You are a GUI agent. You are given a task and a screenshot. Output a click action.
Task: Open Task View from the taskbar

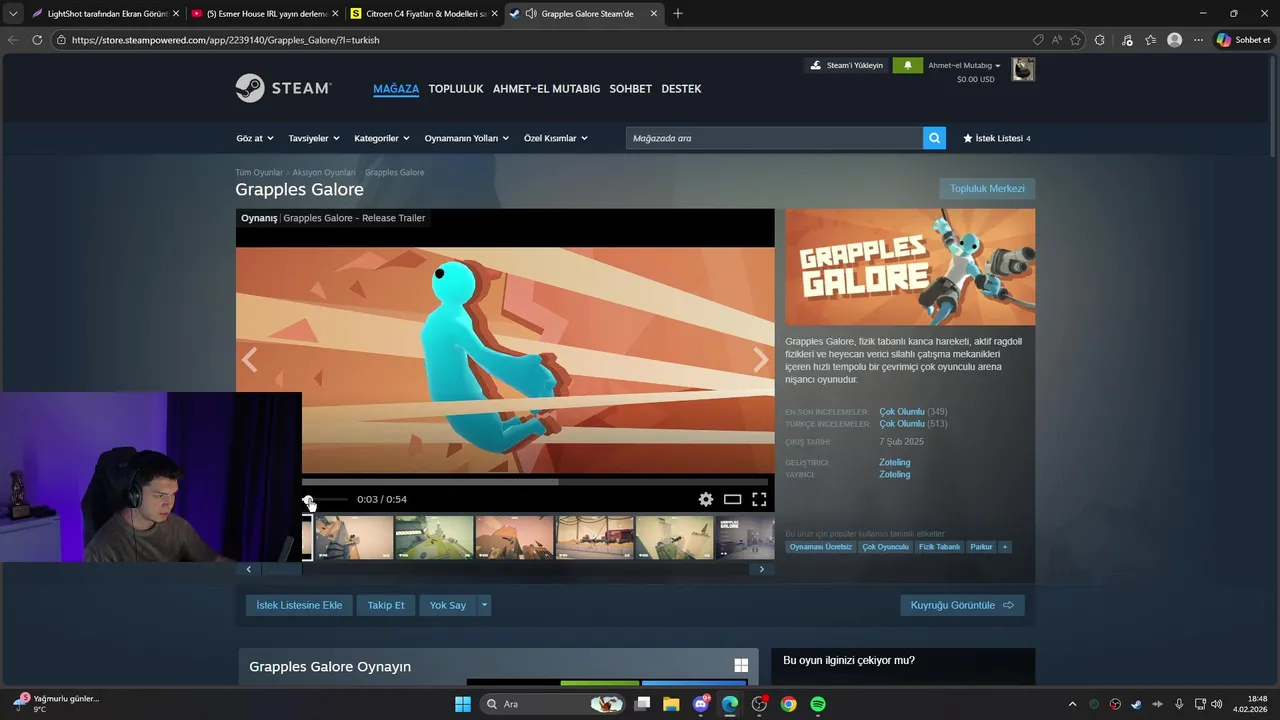pos(642,704)
